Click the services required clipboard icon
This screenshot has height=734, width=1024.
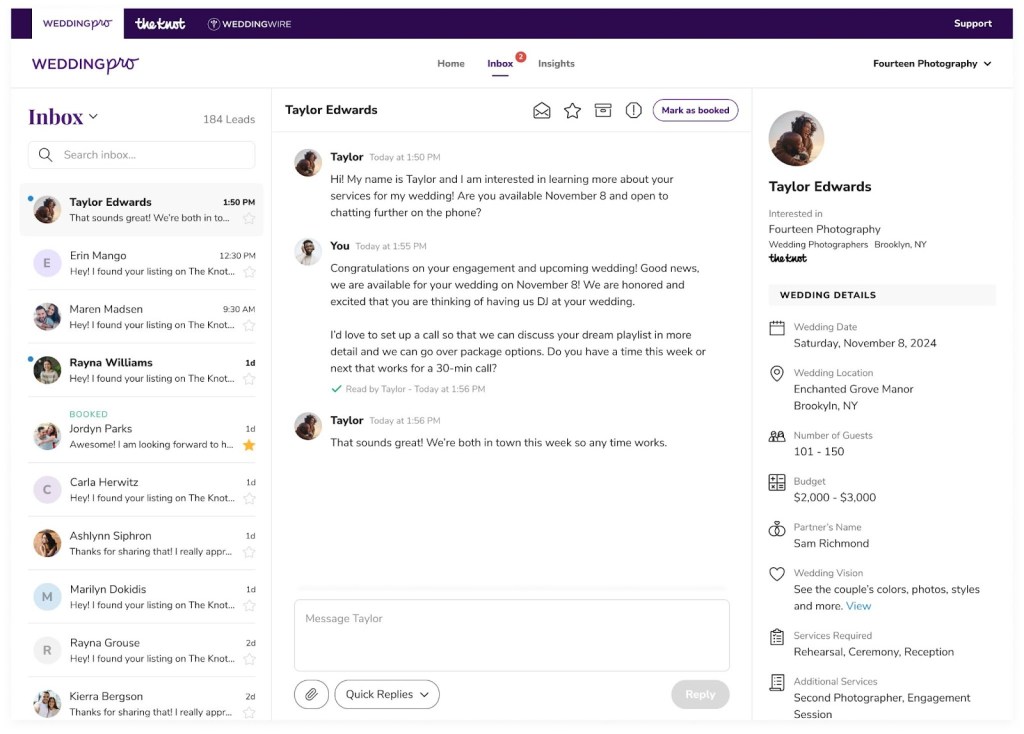[x=776, y=637]
